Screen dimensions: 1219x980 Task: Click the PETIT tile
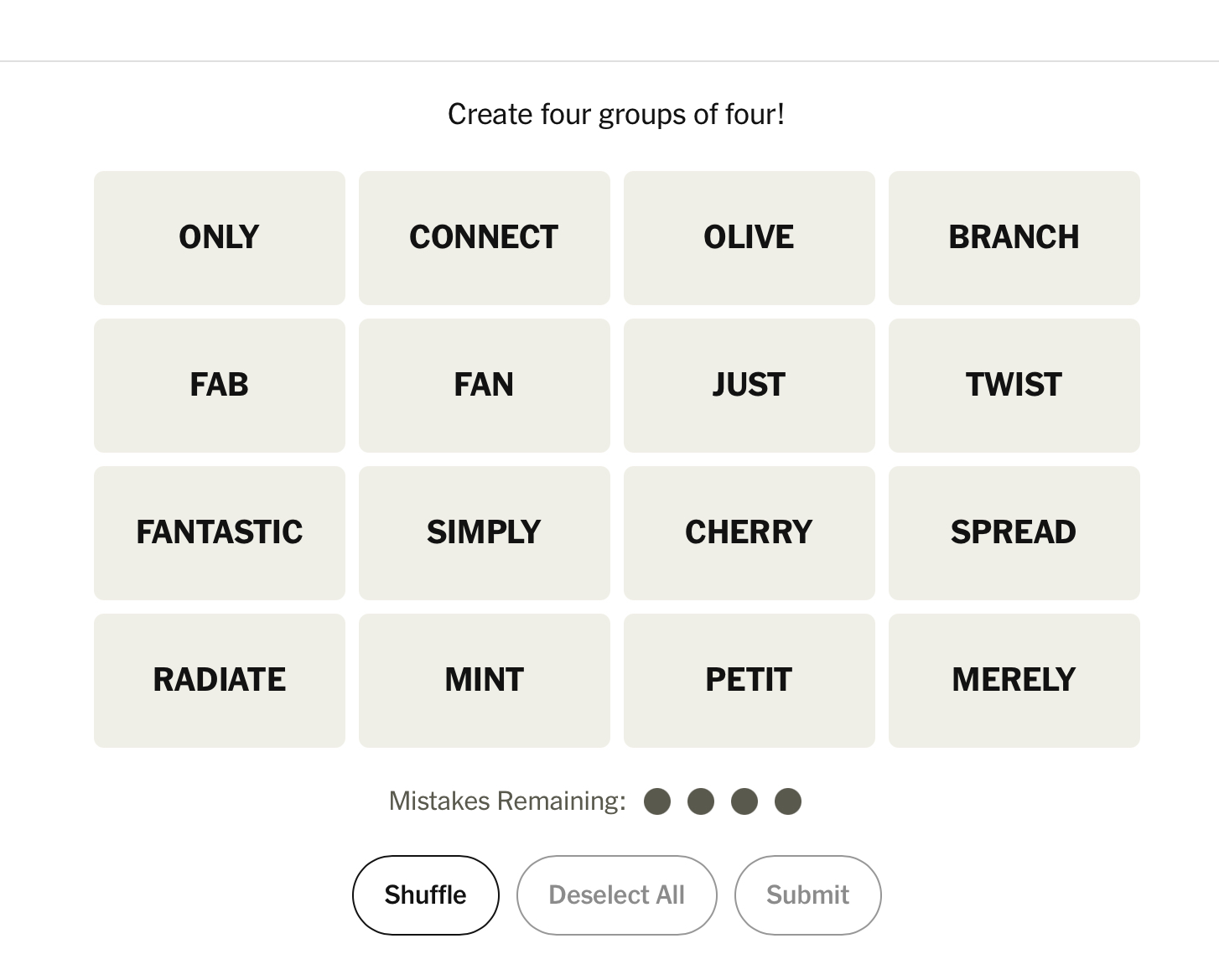749,680
